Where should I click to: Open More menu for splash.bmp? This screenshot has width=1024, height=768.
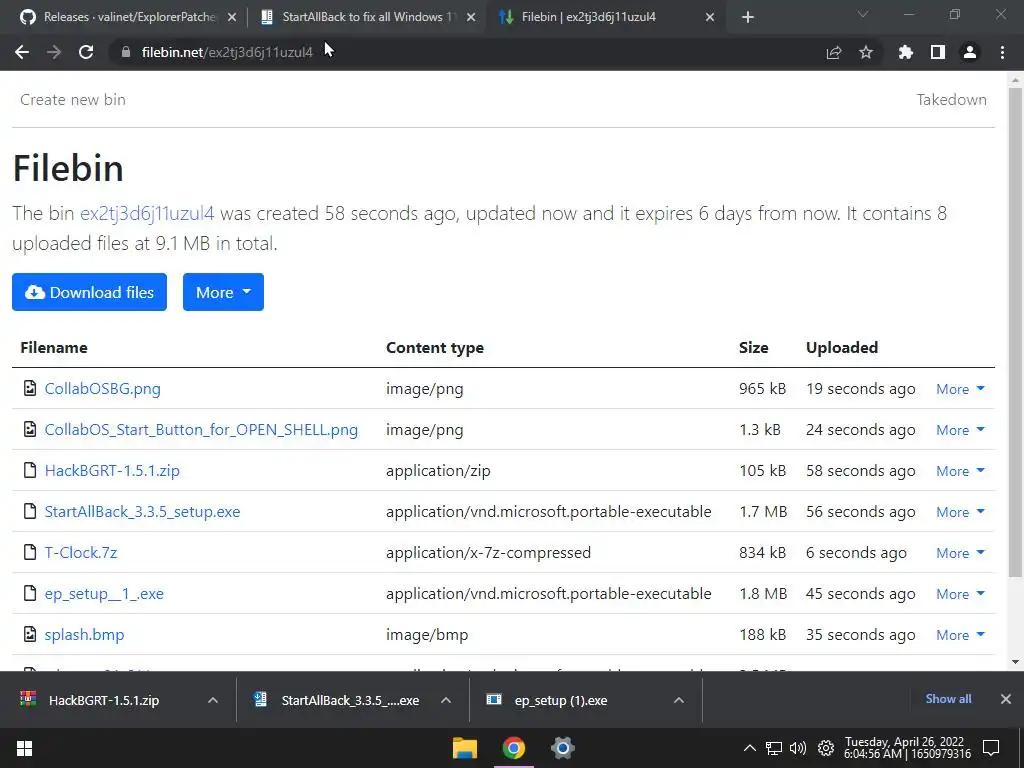tap(960, 635)
